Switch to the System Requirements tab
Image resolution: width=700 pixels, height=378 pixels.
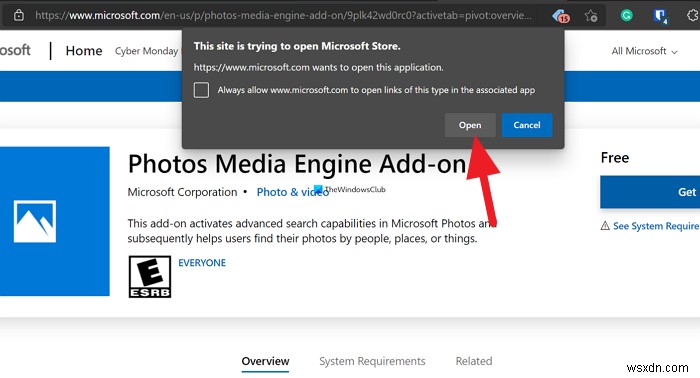pos(372,361)
